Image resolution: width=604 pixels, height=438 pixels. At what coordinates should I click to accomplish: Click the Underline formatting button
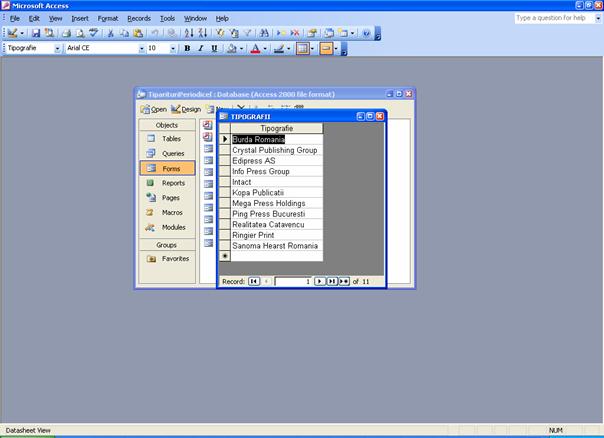click(213, 48)
